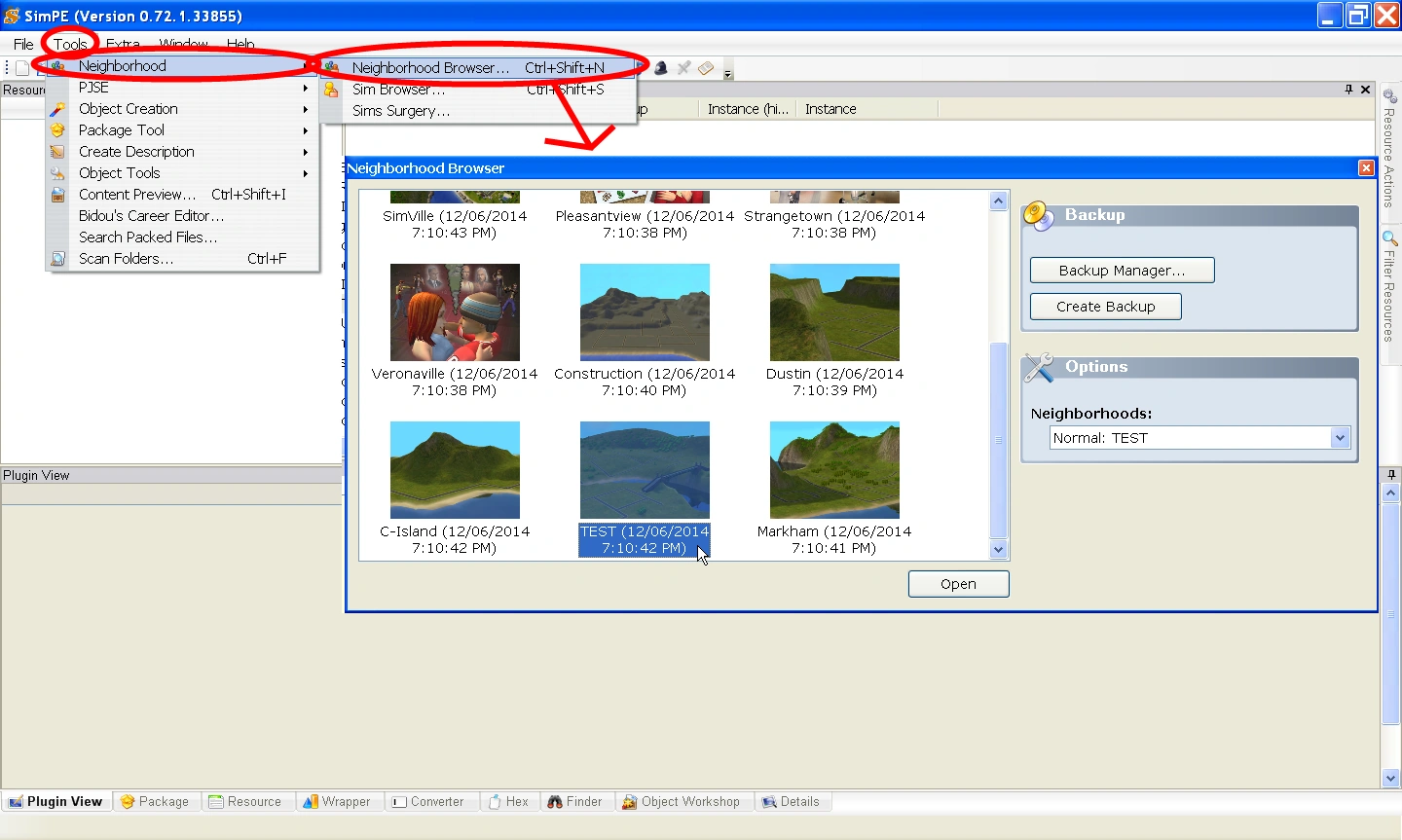The image size is (1402, 840).
Task: Open the Wrapper view icon
Action: coord(312,801)
